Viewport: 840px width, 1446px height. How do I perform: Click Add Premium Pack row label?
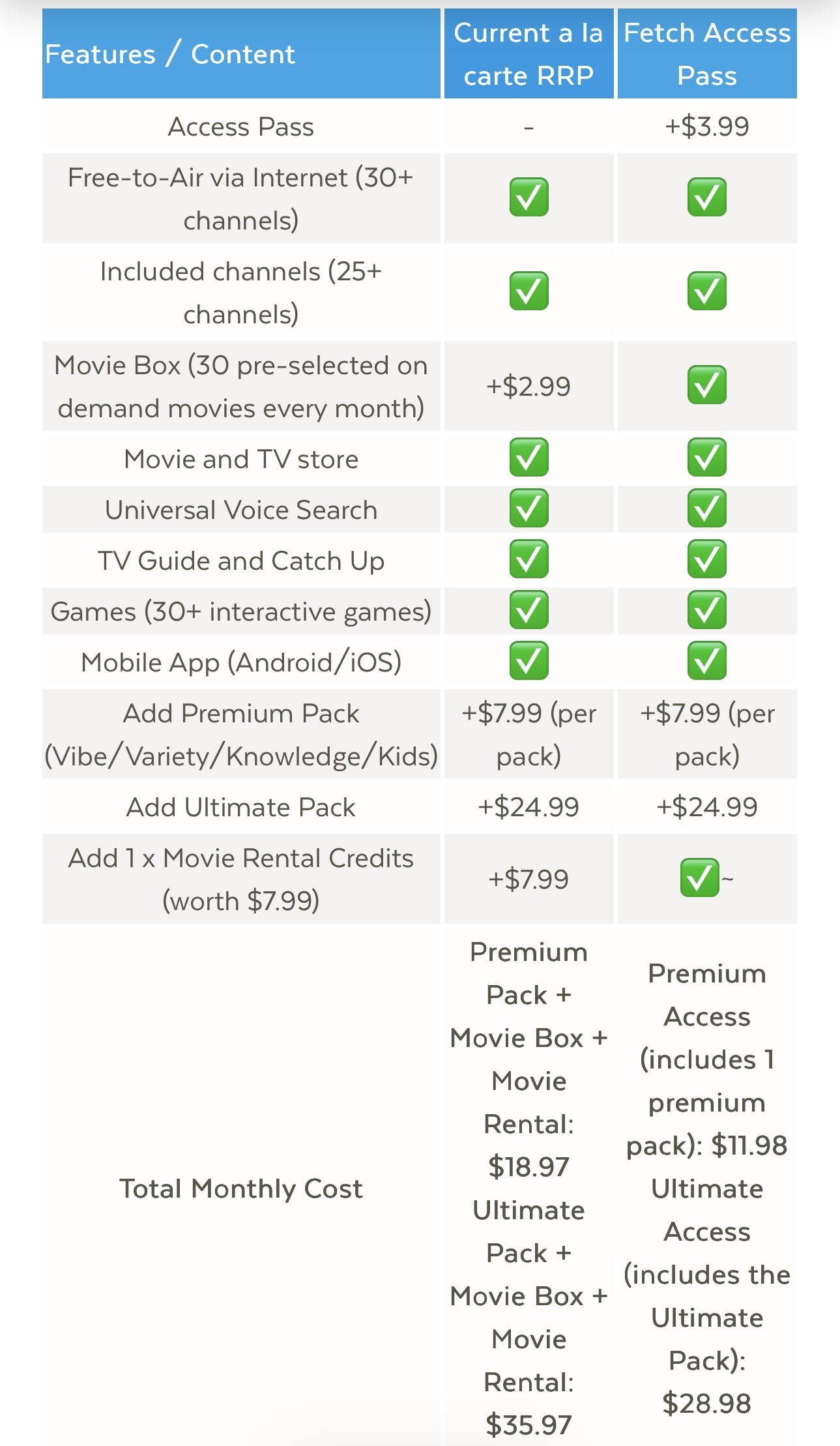241,735
